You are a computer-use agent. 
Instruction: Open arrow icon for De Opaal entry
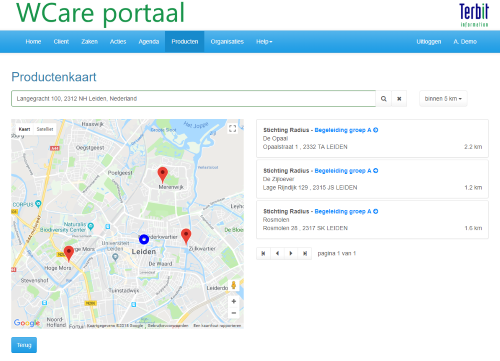[x=376, y=130]
